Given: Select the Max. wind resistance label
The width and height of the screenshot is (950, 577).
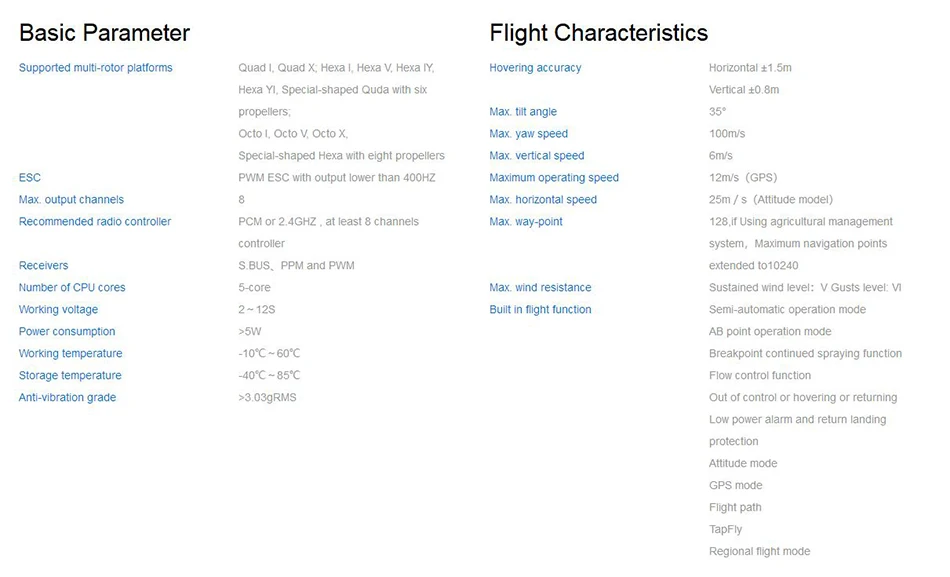Looking at the screenshot, I should point(540,287).
